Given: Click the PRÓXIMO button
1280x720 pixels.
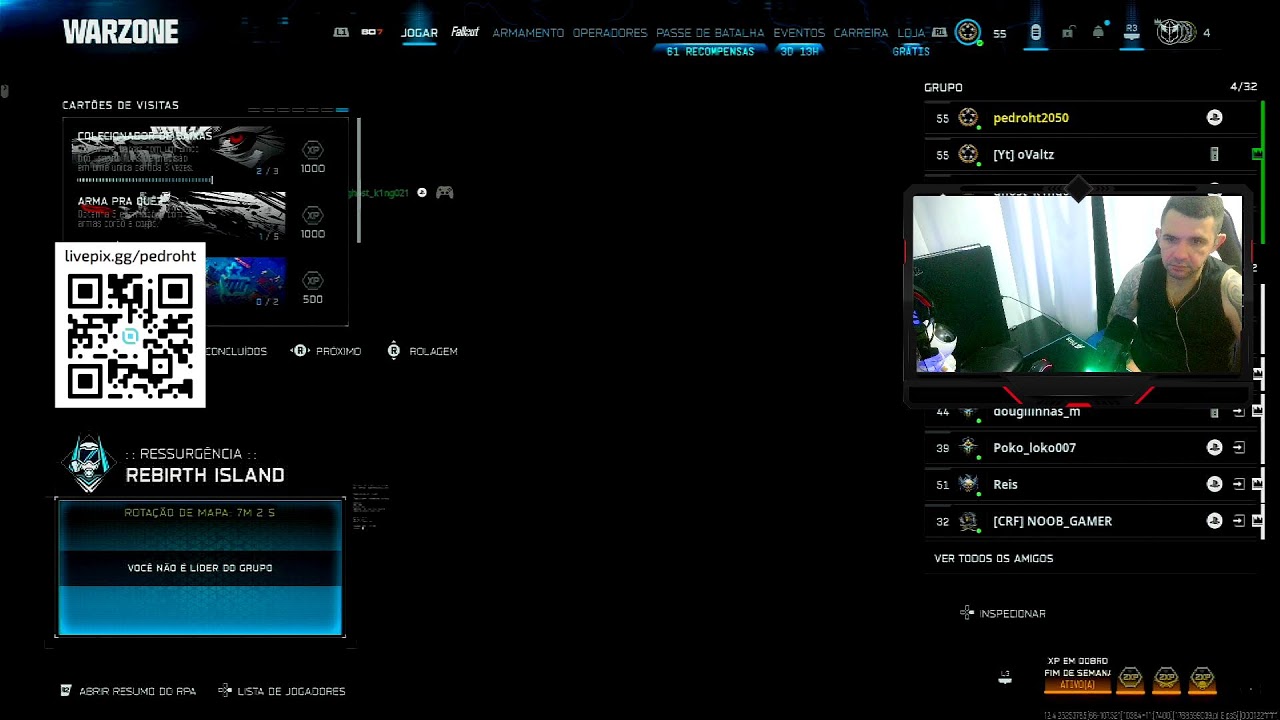Looking at the screenshot, I should 326,351.
